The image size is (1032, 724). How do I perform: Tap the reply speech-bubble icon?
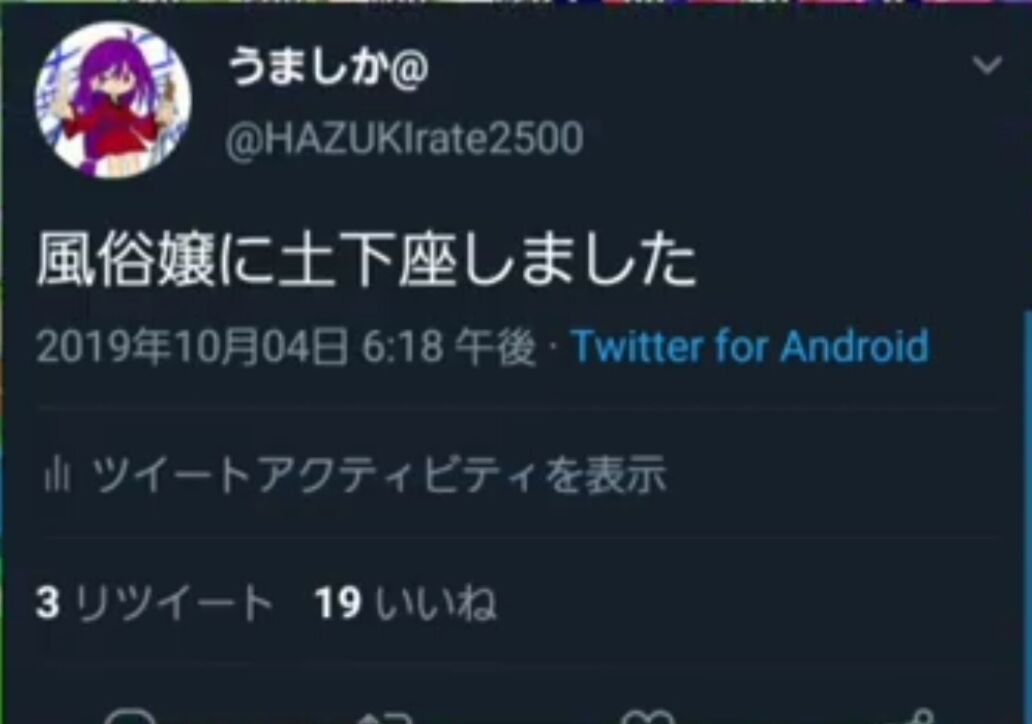pyautogui.click(x=130, y=716)
